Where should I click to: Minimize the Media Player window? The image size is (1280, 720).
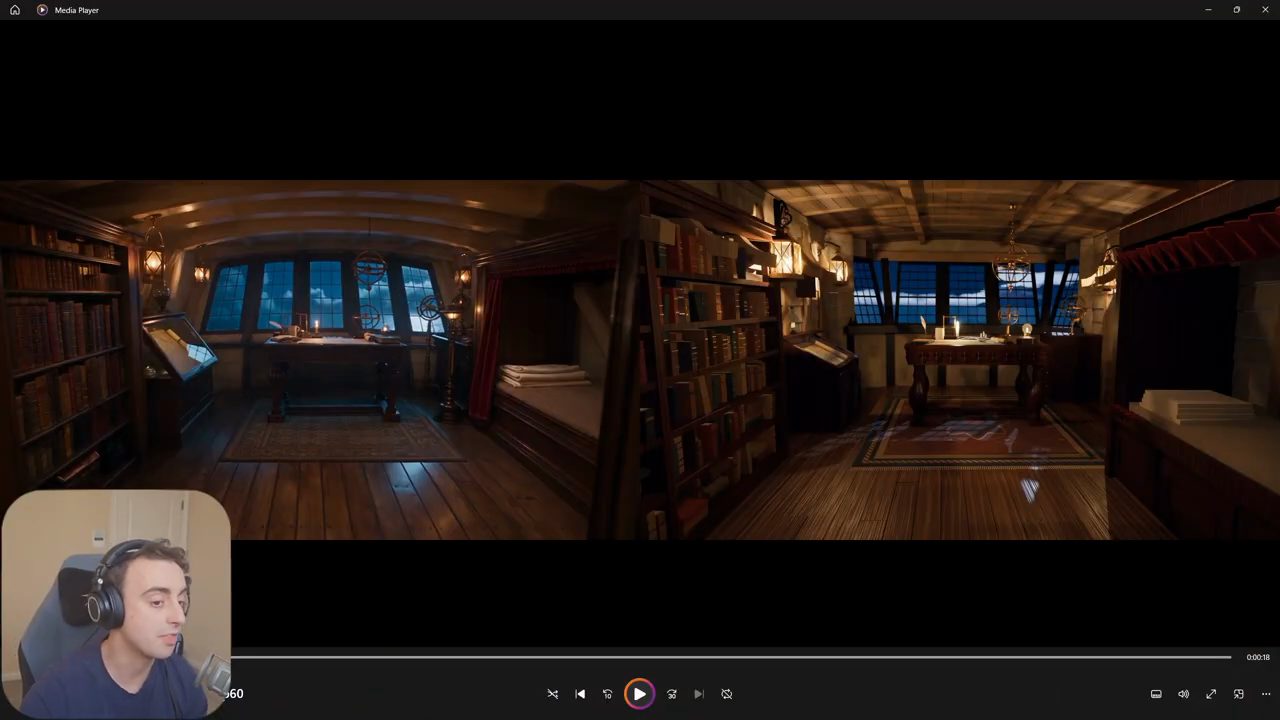pyautogui.click(x=1208, y=10)
